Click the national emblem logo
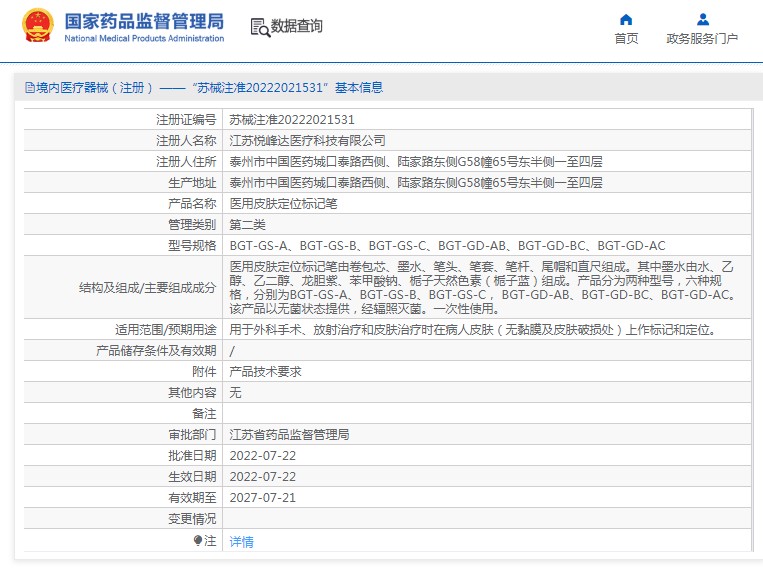 point(38,27)
